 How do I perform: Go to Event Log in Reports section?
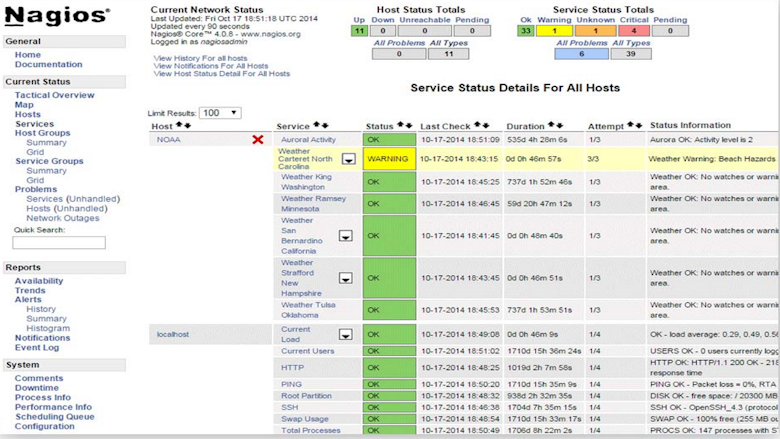coord(37,347)
